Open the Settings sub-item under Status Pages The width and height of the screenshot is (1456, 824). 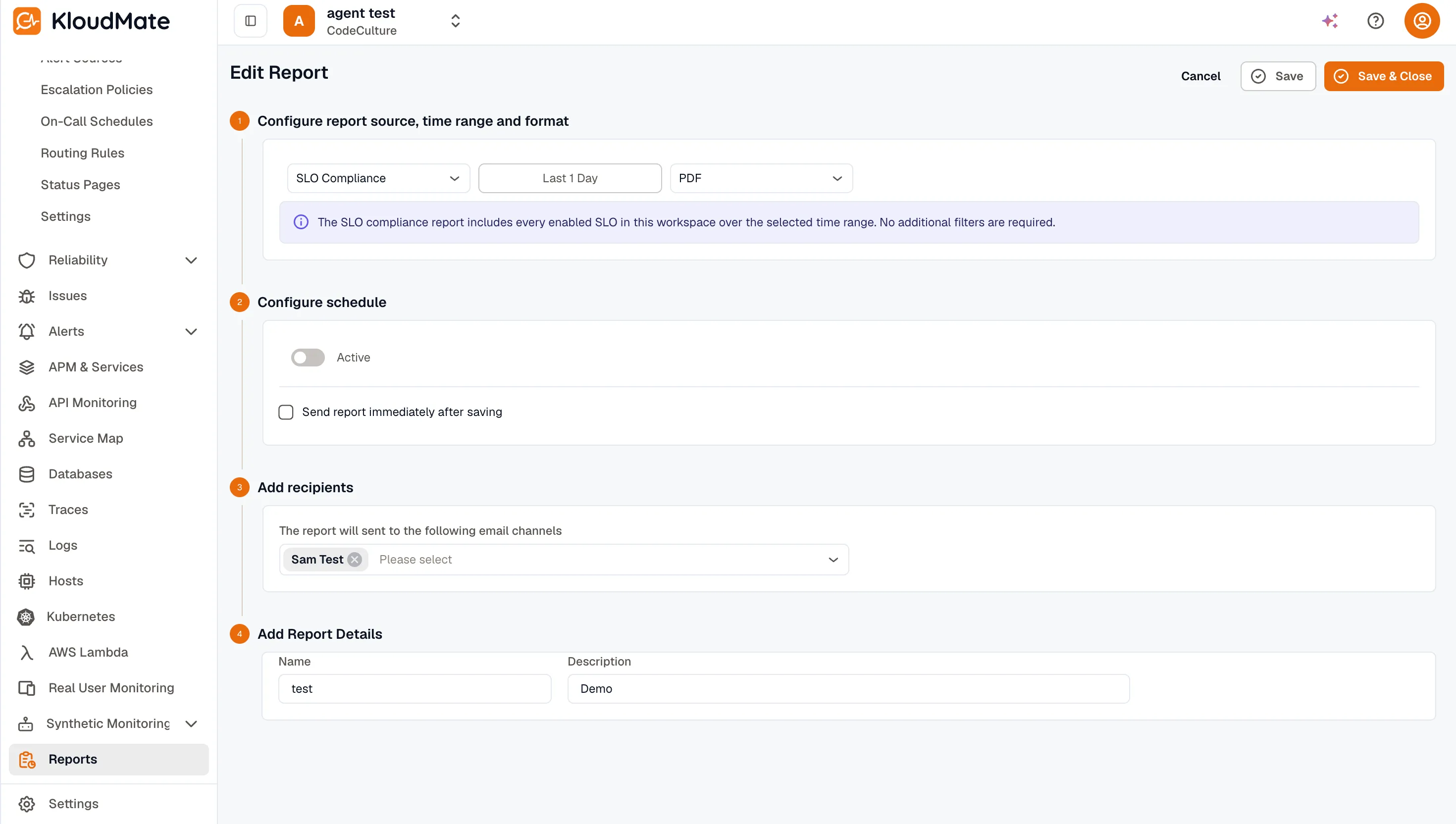pos(66,216)
